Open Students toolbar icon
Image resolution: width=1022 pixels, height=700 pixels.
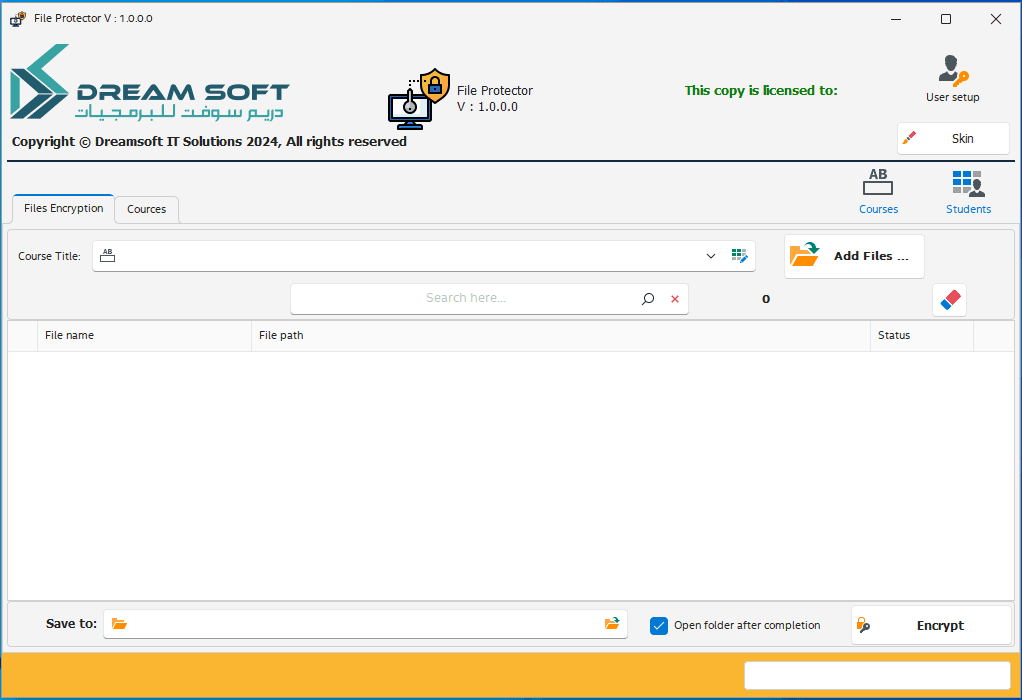tap(968, 191)
